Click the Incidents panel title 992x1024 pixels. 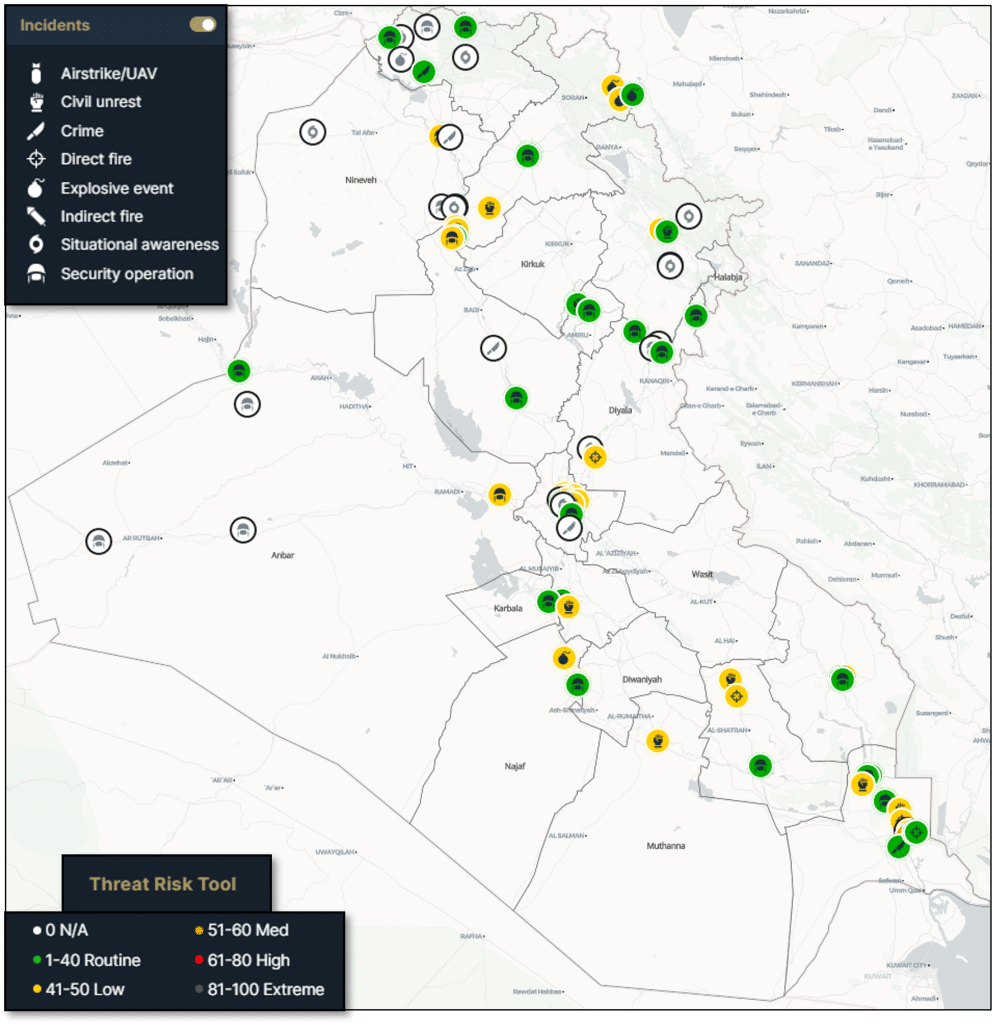(55, 25)
